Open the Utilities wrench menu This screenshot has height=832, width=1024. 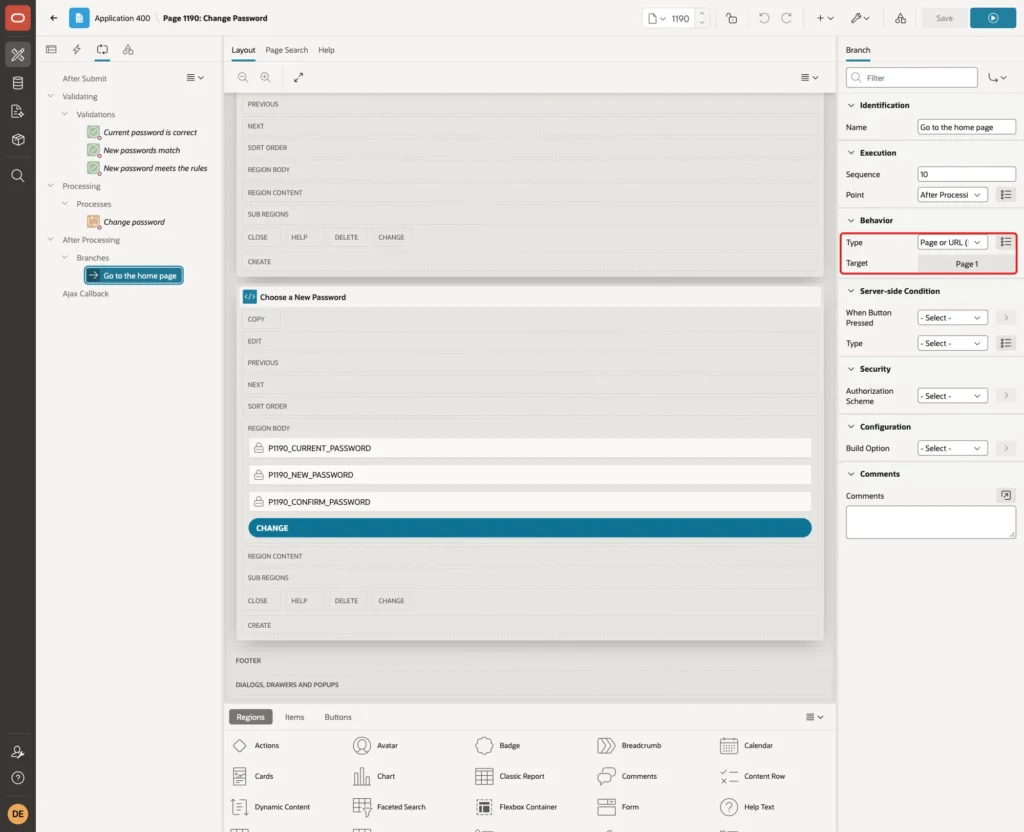(859, 18)
